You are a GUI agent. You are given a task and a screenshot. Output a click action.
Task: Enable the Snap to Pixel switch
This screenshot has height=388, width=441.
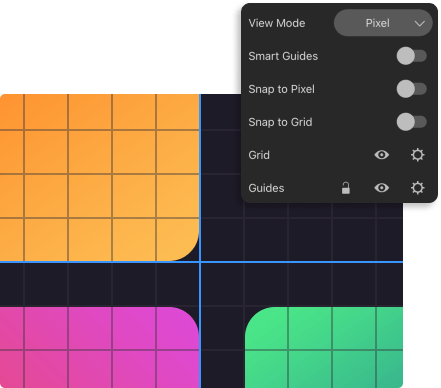411,89
